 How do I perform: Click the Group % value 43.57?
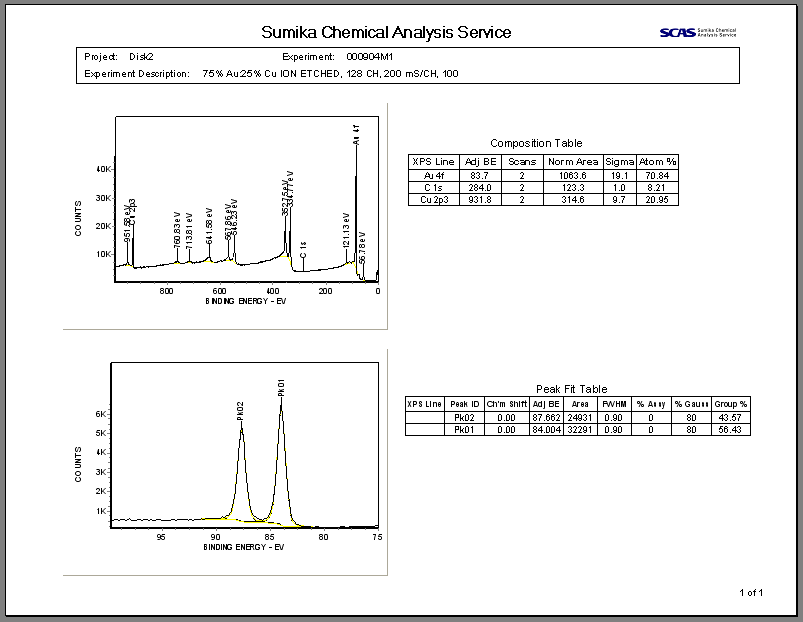(x=730, y=418)
